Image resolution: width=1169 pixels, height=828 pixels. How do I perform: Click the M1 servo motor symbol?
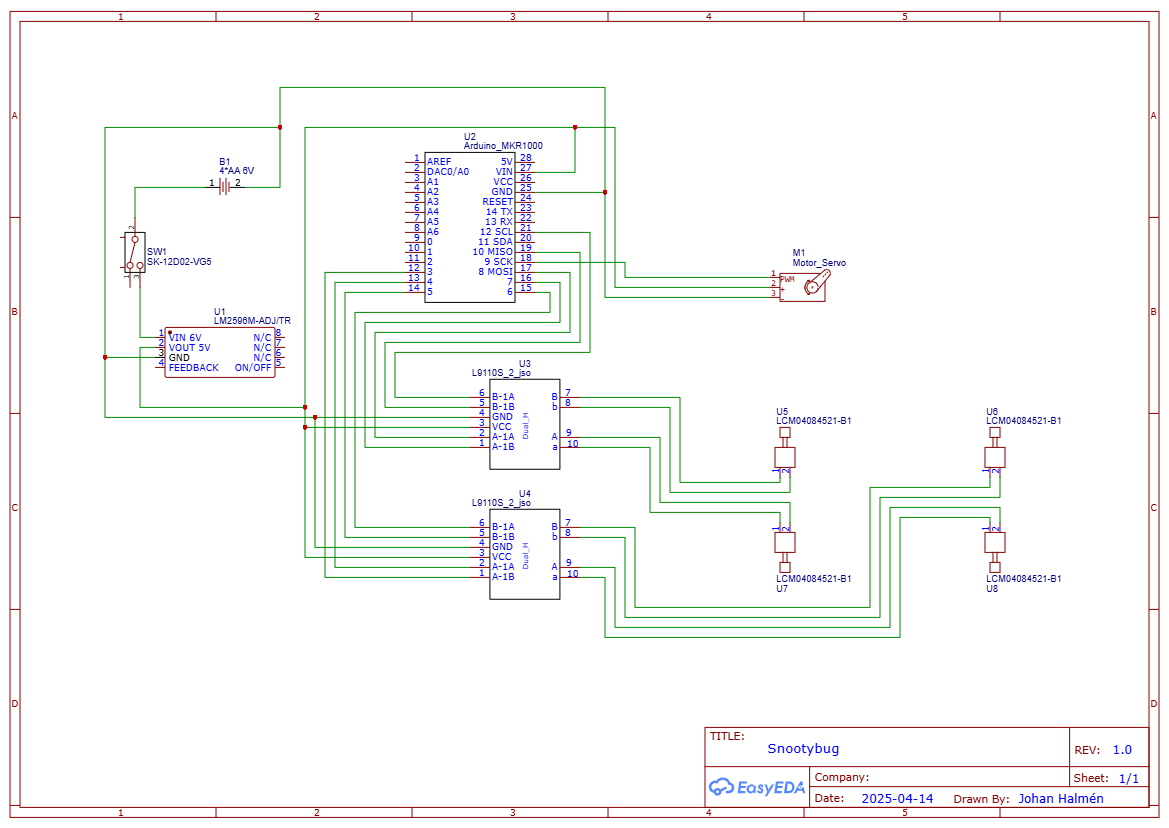pyautogui.click(x=804, y=286)
